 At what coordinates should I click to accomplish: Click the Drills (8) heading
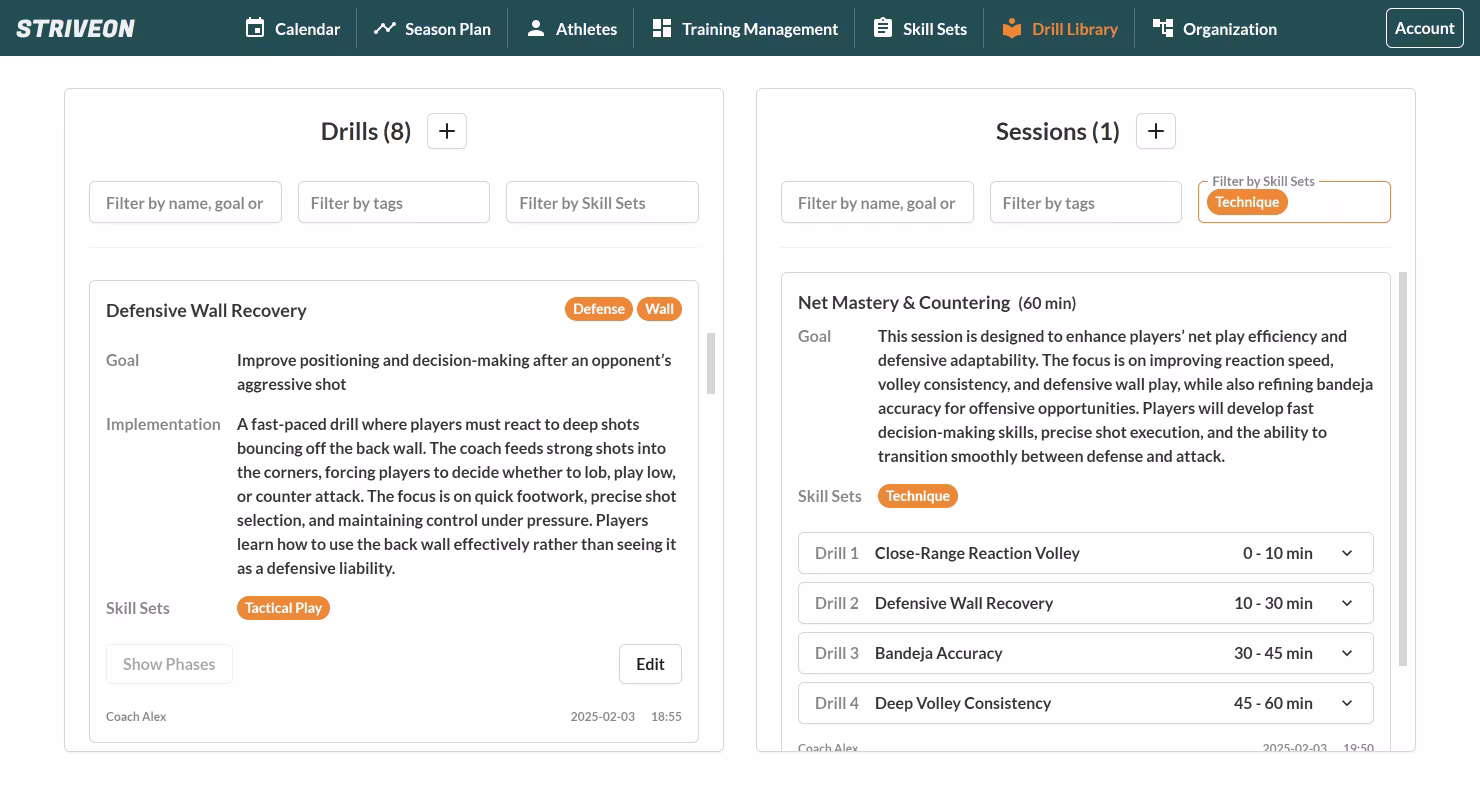tap(366, 131)
